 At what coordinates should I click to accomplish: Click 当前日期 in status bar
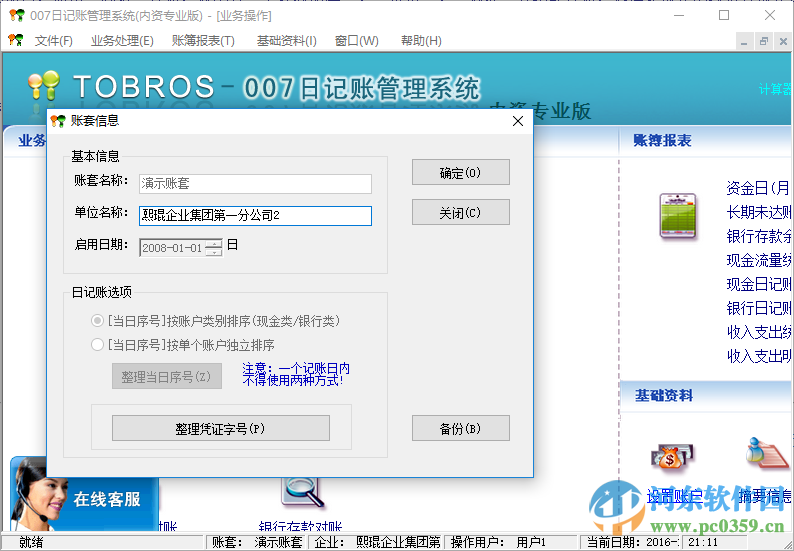(x=632, y=542)
